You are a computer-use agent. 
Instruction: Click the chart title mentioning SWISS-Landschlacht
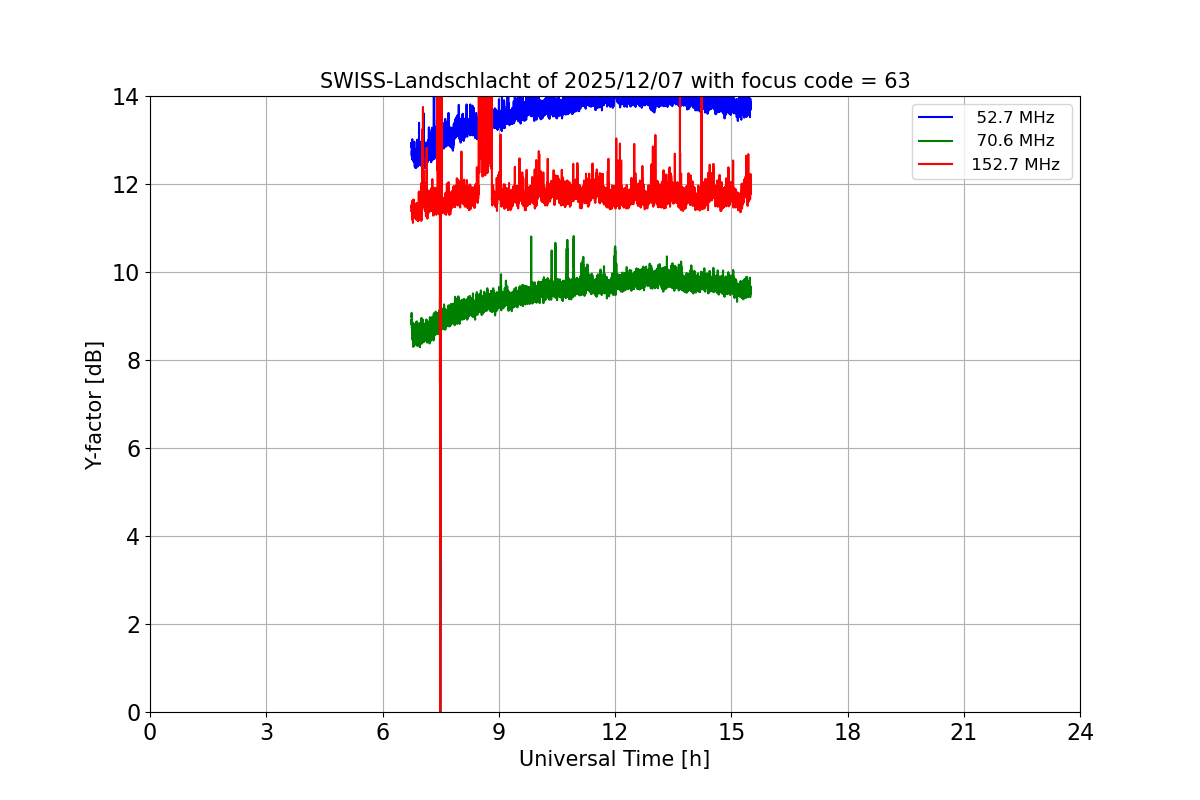(615, 81)
